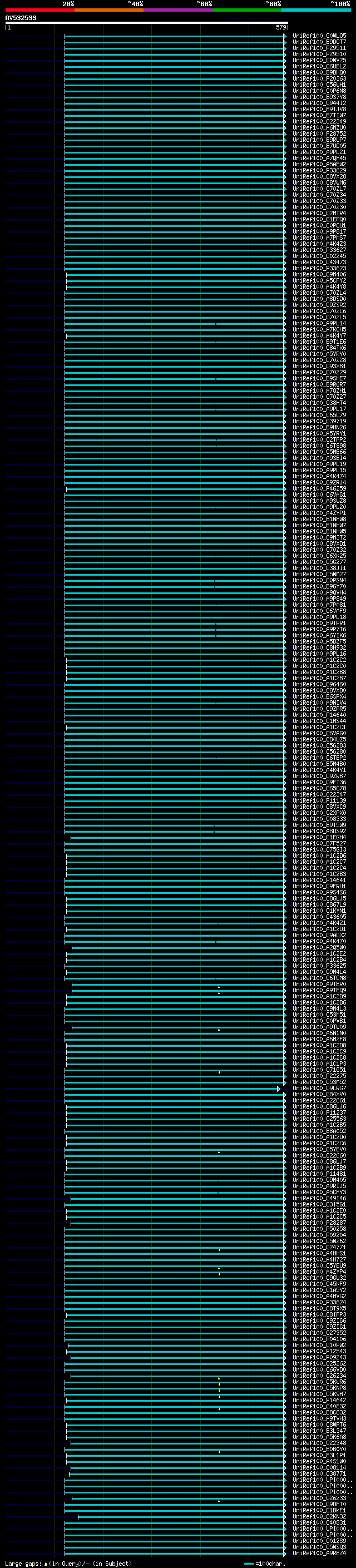Click the UniRef100_P09243 hit label
Image resolution: width=356 pixels, height=1568 pixels.
coord(319,1357)
